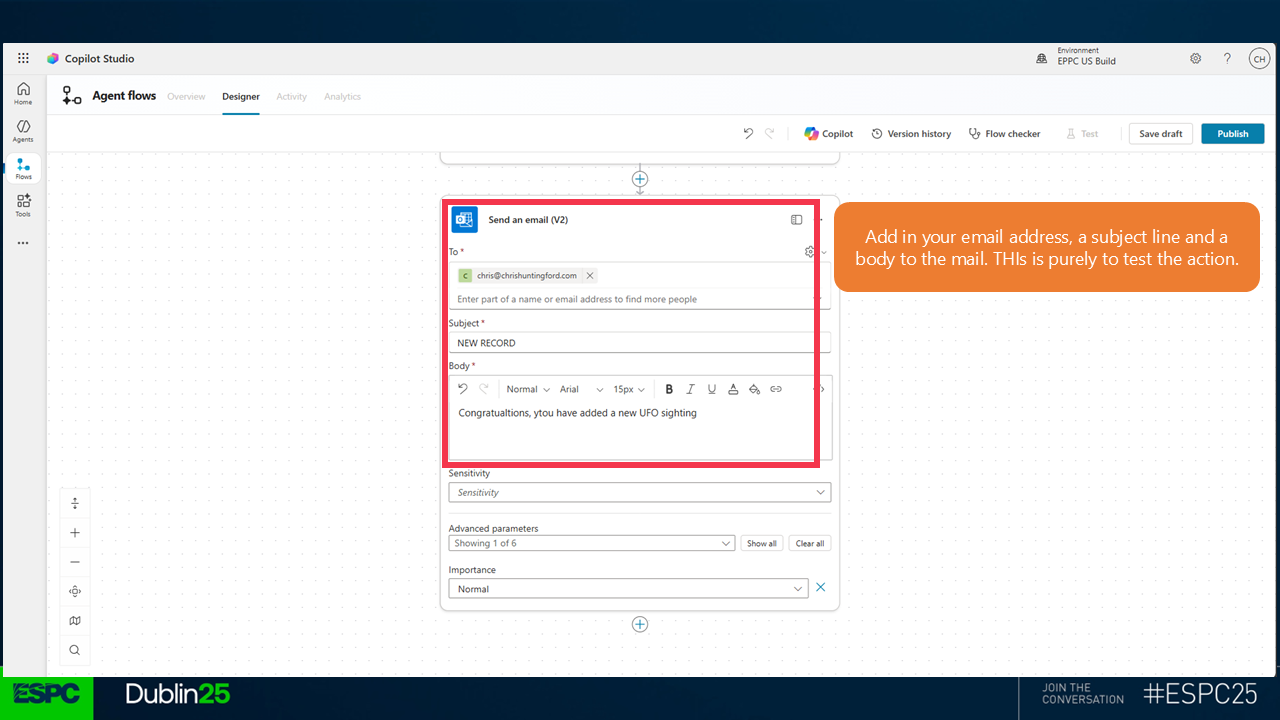Open the Arial font family dropdown
The height and width of the screenshot is (720, 1280).
[581, 389]
